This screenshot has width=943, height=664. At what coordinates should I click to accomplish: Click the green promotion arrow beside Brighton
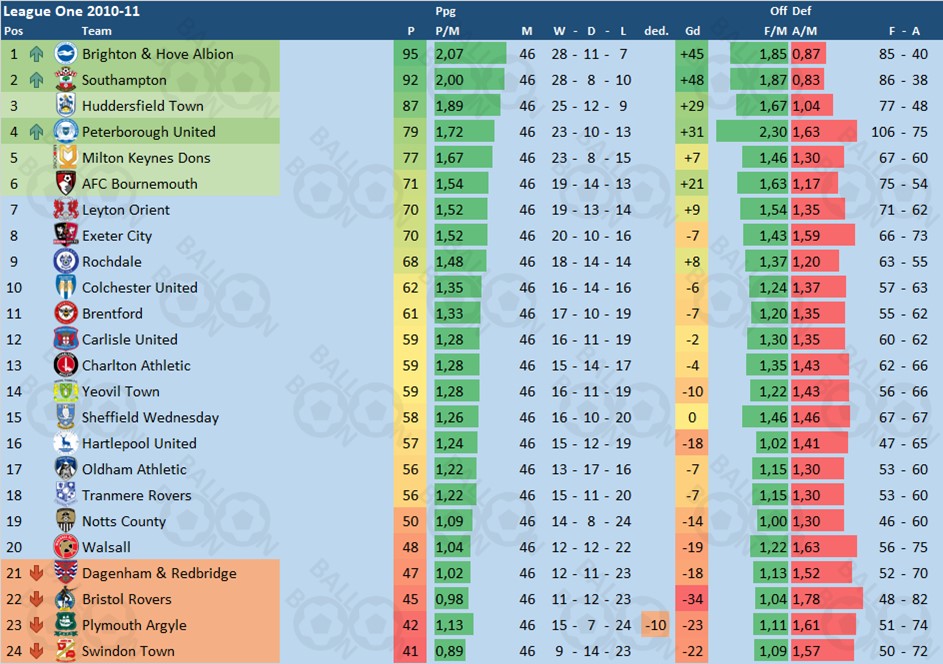[x=37, y=54]
